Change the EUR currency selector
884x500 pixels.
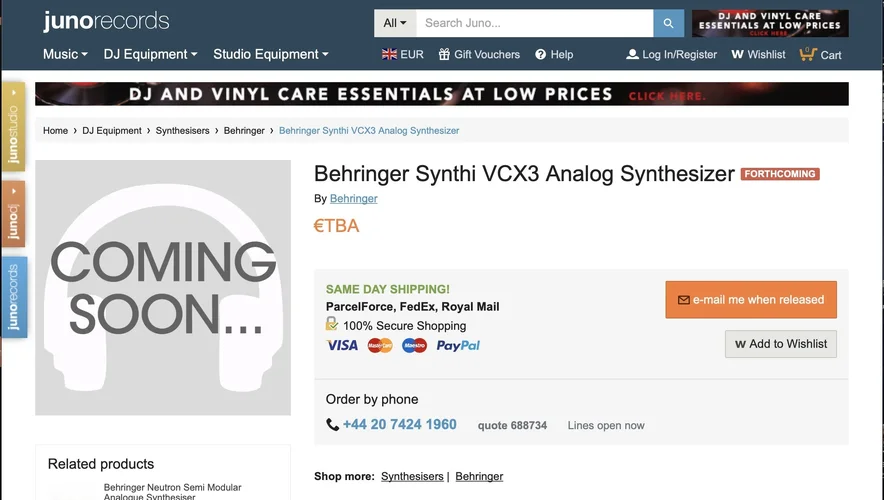(403, 54)
